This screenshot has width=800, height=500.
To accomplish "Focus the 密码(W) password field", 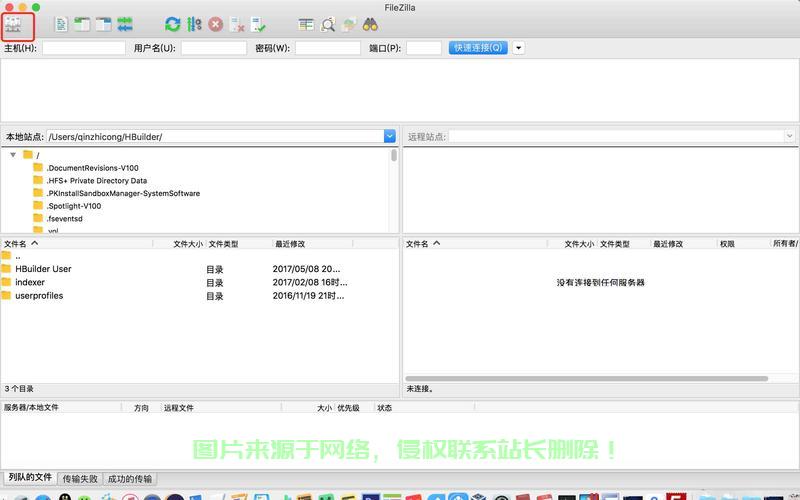I will tap(328, 48).
